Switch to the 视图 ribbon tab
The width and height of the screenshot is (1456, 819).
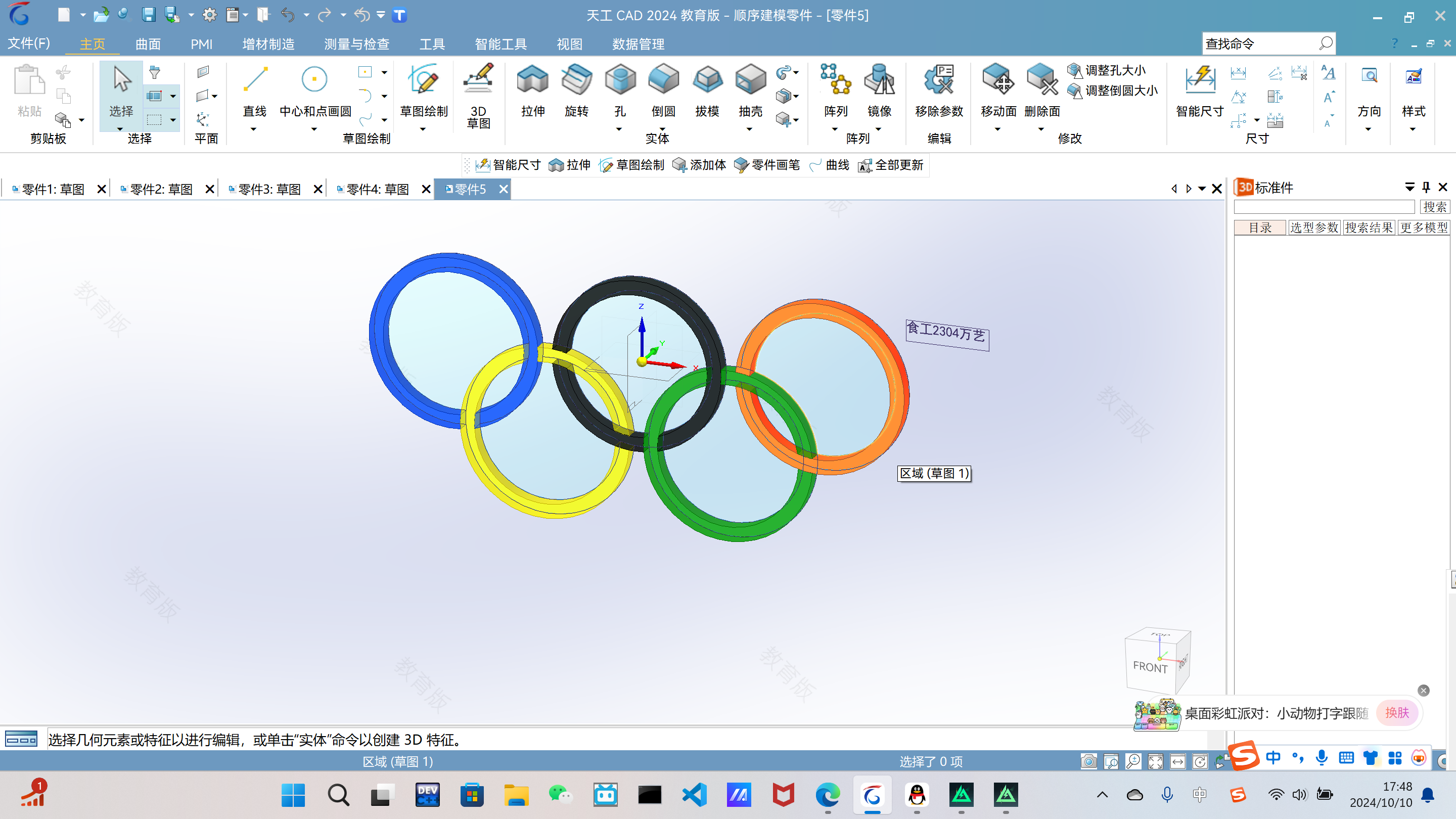[x=569, y=43]
